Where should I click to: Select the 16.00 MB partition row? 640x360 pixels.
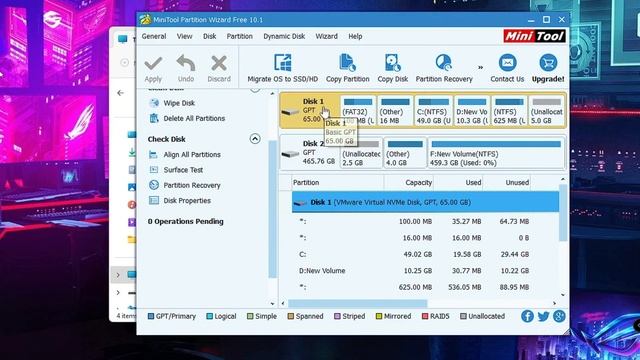coord(425,238)
